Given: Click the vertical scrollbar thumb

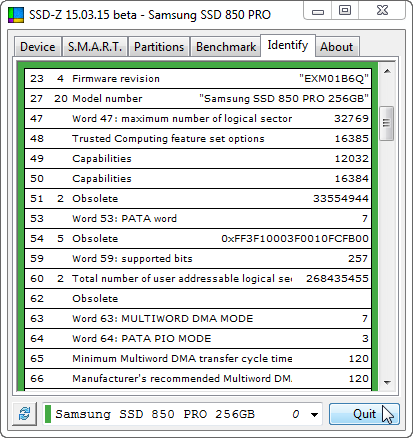Looking at the screenshot, I should (x=387, y=123).
